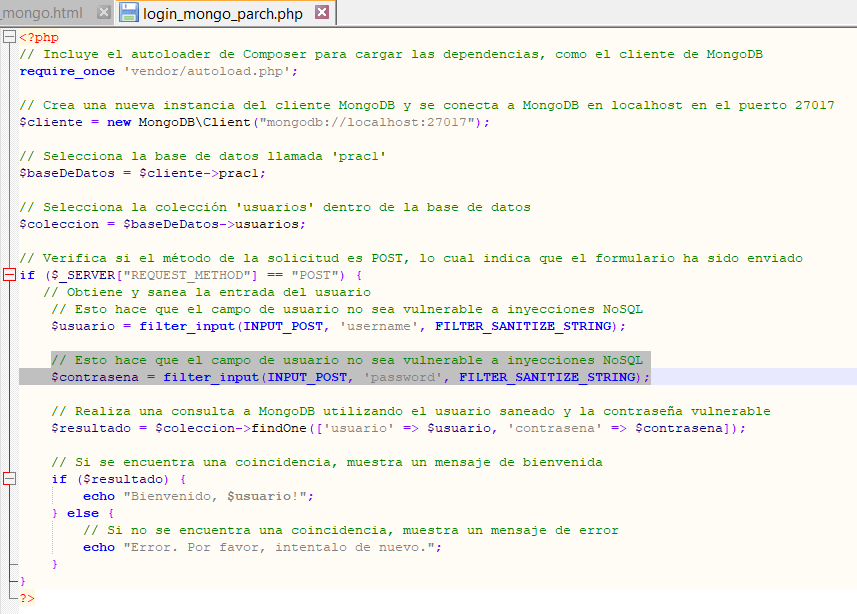
Task: Collapse the REQUEST_METHOD if block fold marker
Action: coord(9,274)
